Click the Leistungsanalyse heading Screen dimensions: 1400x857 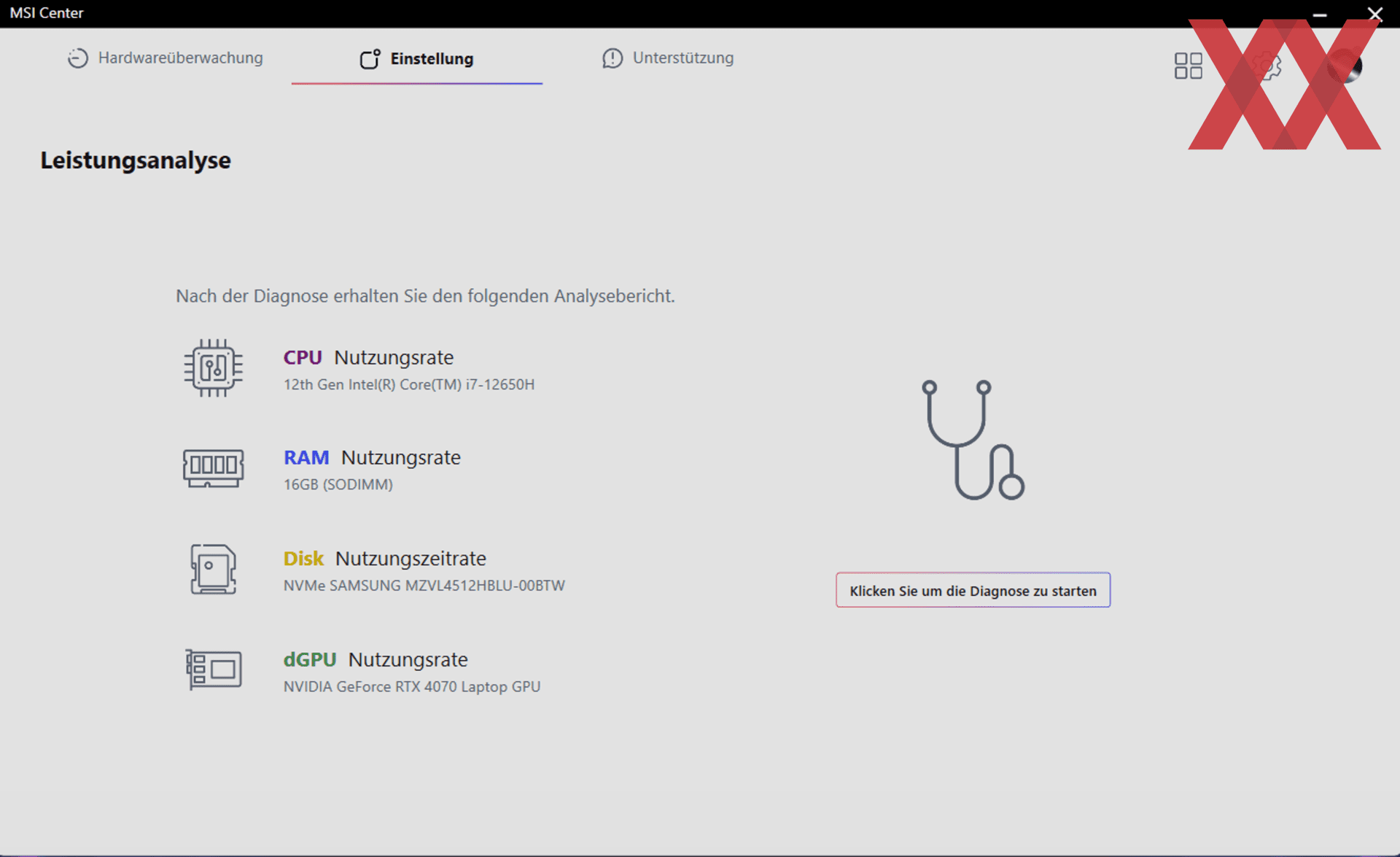[x=136, y=160]
